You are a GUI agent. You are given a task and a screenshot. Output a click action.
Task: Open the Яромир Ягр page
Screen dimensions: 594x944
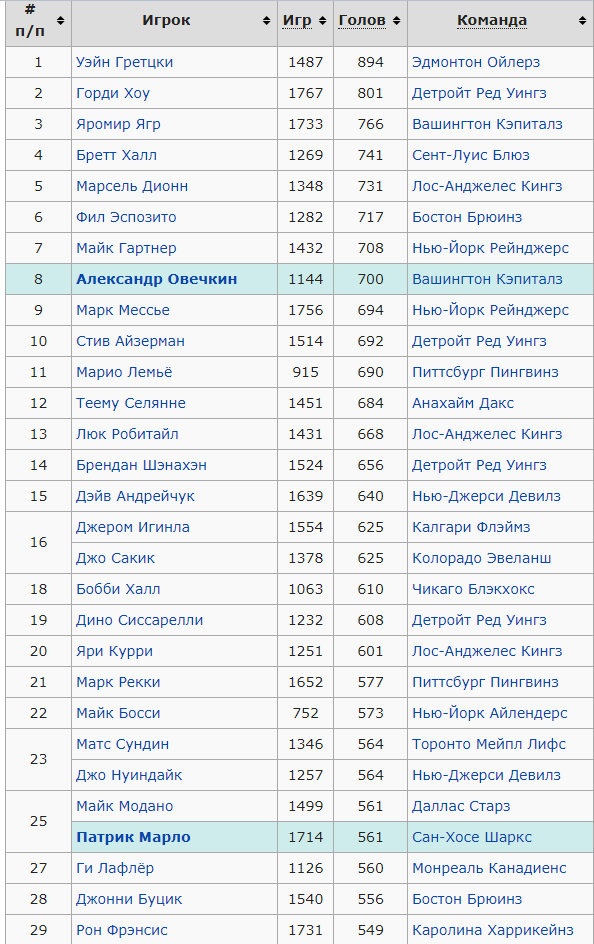pos(118,124)
